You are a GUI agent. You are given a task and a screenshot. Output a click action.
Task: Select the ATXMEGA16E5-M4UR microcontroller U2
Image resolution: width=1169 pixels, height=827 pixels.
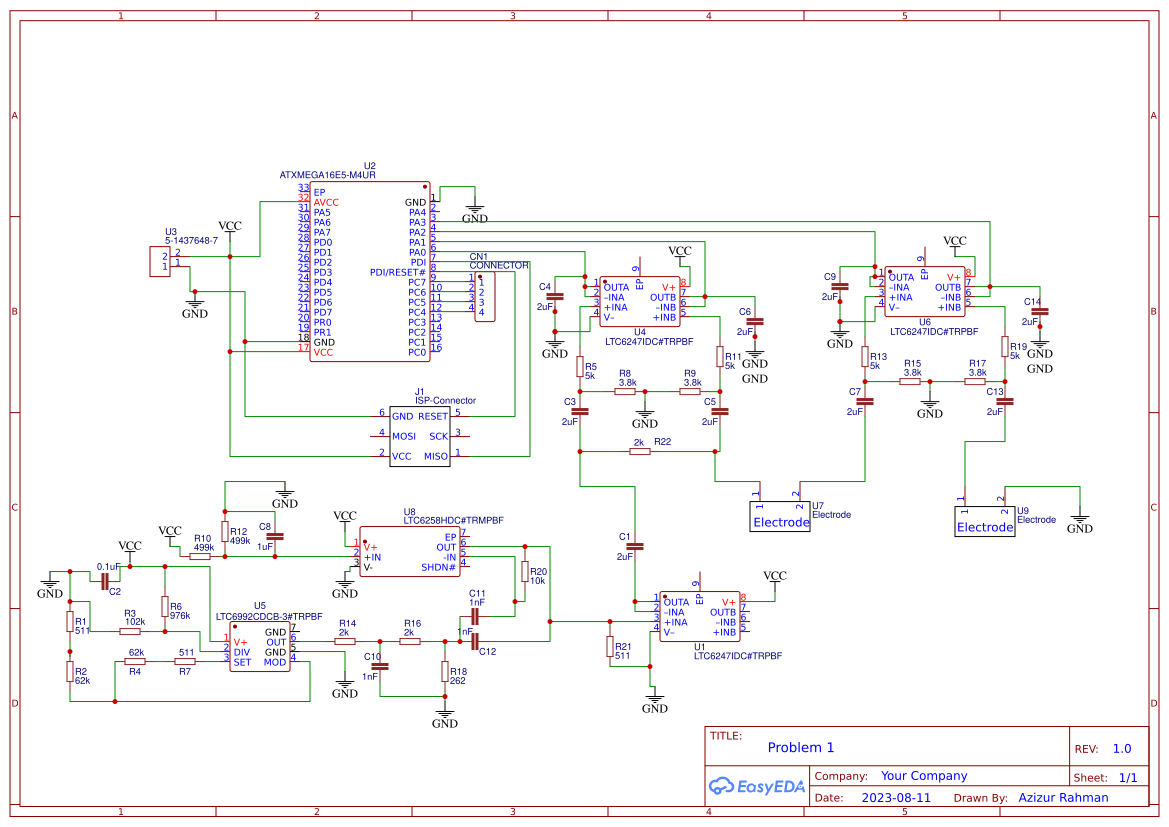[x=369, y=272]
